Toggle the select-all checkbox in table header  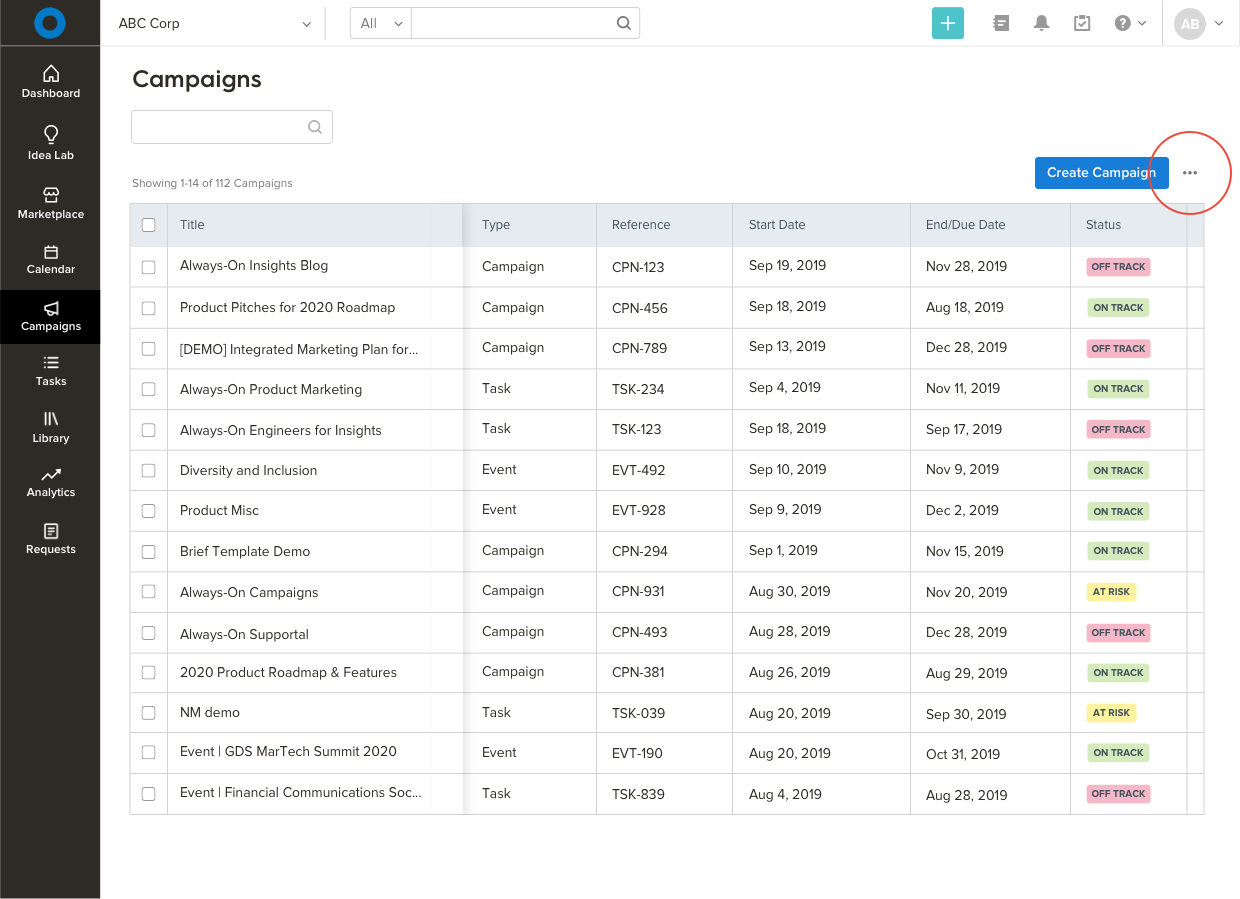149,225
